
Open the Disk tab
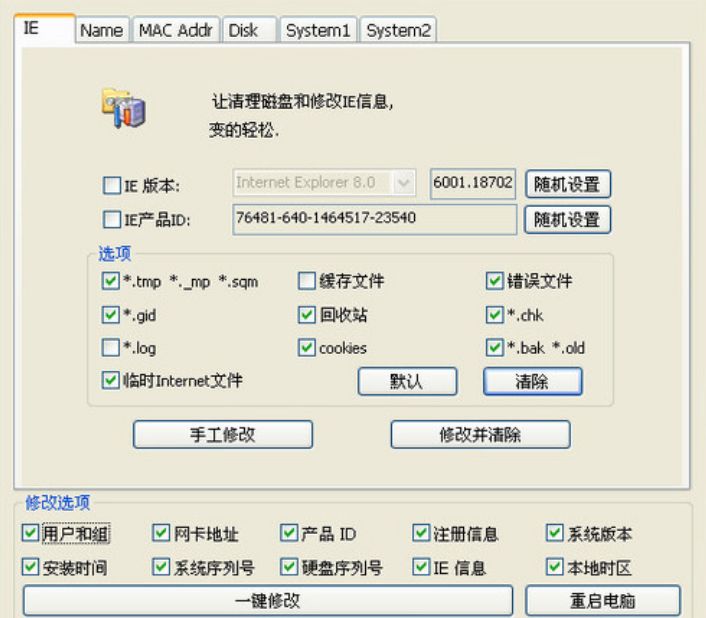tap(243, 30)
